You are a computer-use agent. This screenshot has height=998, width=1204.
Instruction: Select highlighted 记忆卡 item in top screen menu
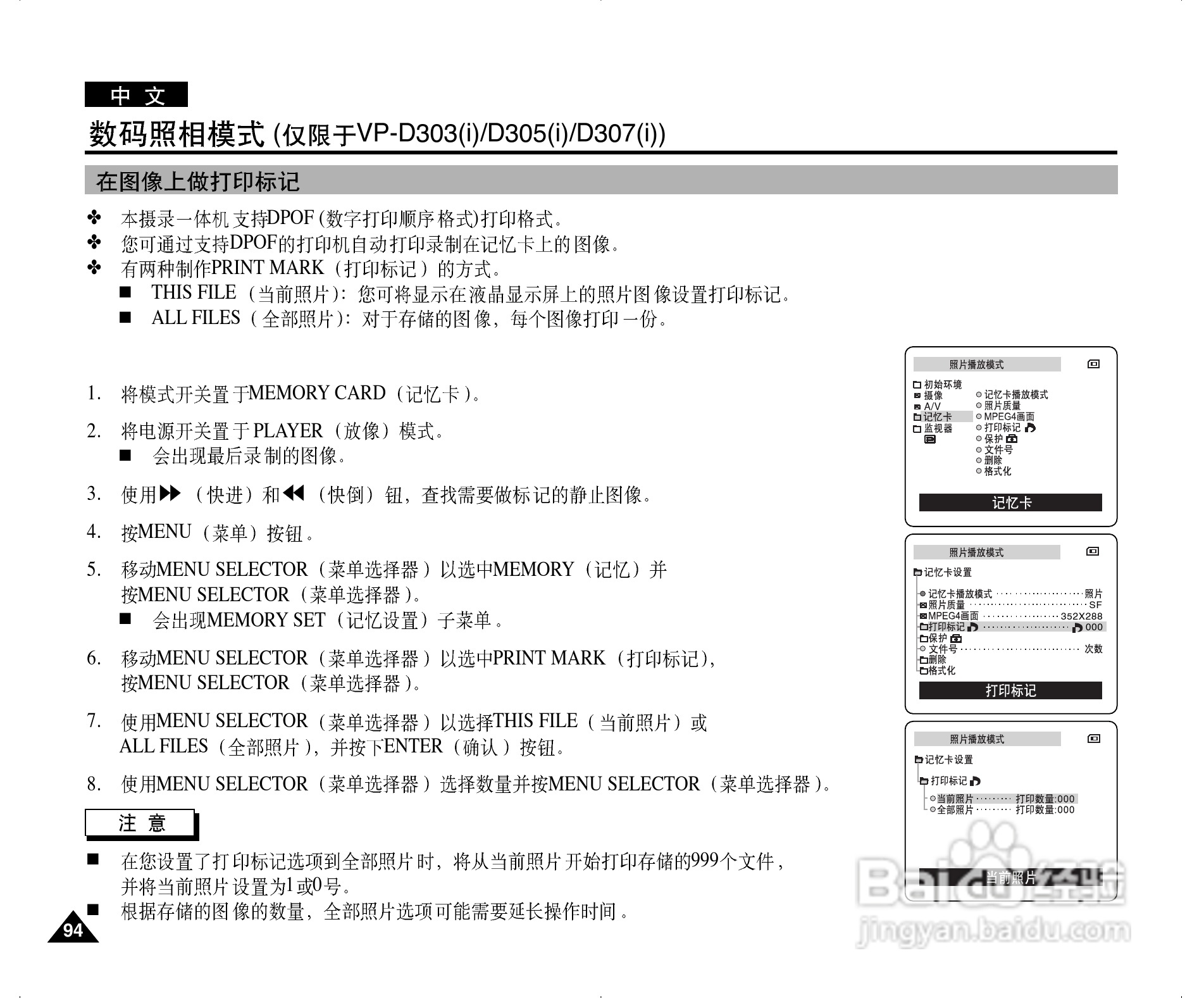[x=943, y=417]
